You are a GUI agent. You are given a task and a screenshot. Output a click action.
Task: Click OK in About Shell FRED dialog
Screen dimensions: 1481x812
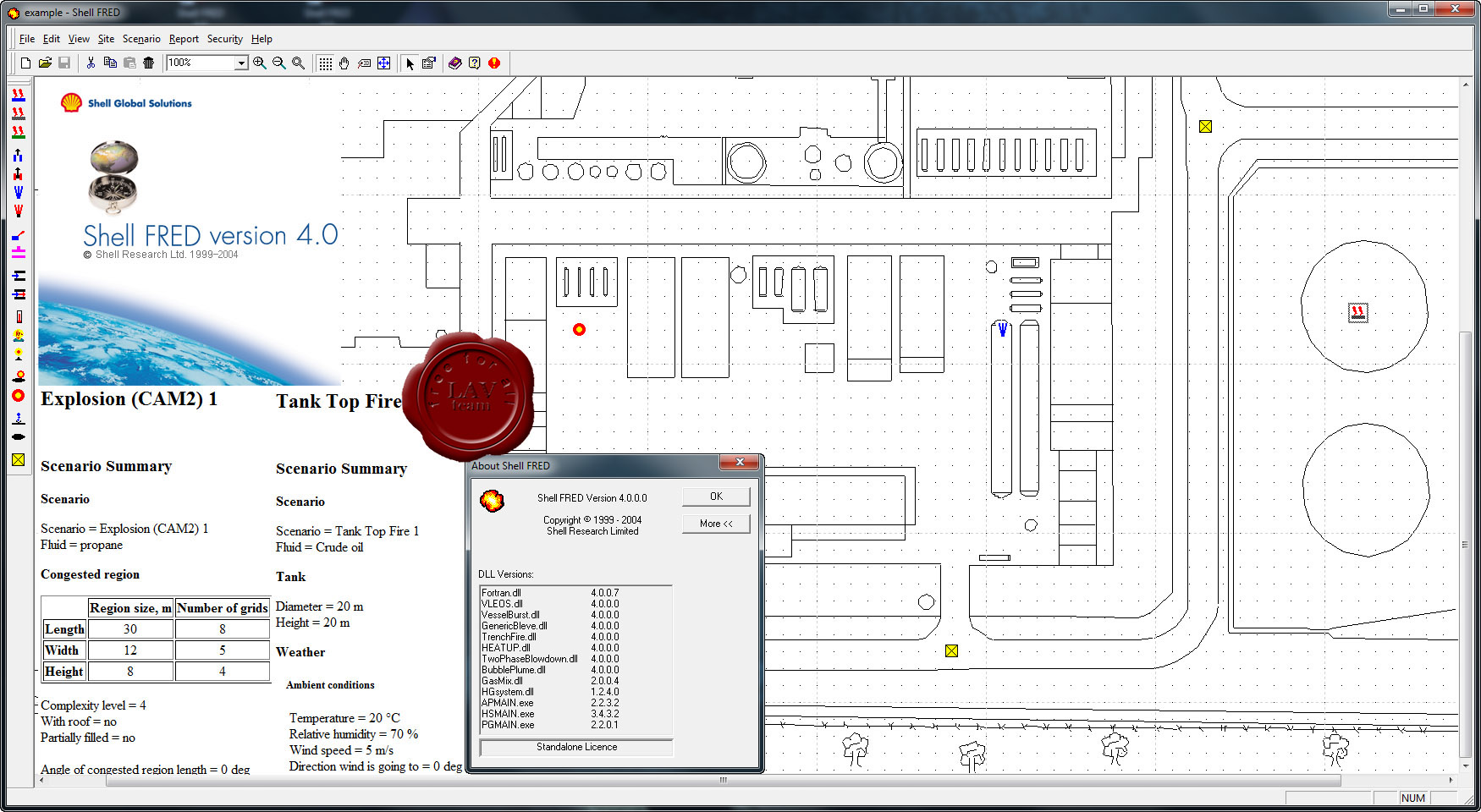[716, 497]
